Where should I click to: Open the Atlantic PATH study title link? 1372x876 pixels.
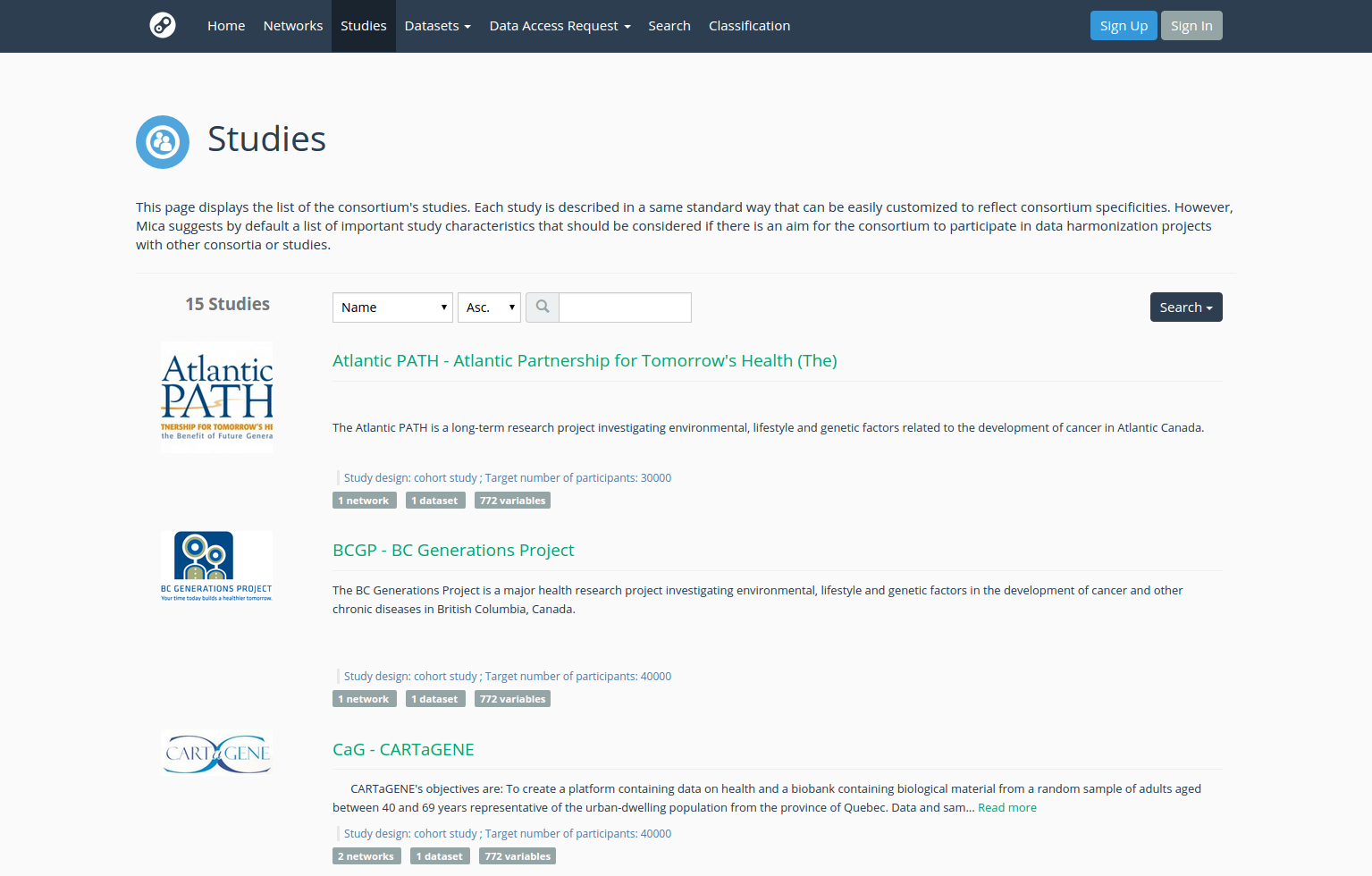(x=585, y=361)
